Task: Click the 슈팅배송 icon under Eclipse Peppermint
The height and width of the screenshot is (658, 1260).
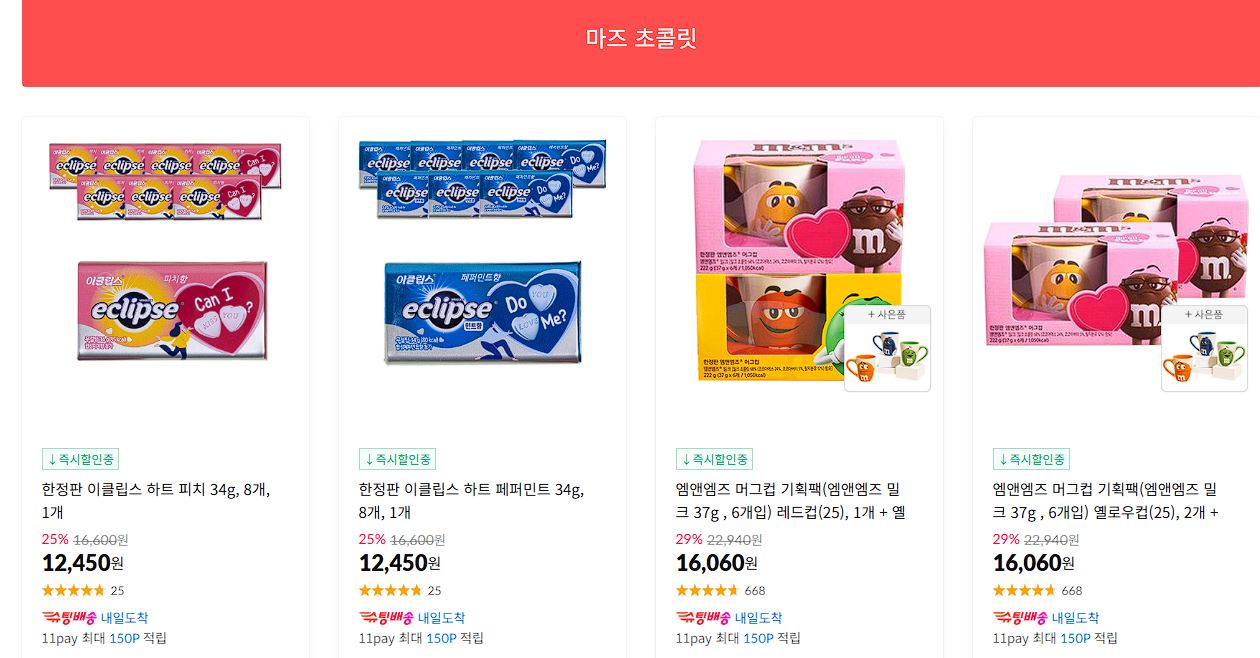Action: coord(383,618)
